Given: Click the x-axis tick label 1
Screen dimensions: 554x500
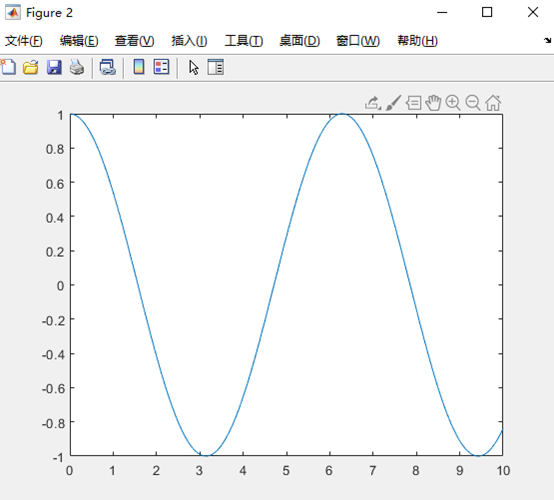Looking at the screenshot, I should tap(112, 471).
